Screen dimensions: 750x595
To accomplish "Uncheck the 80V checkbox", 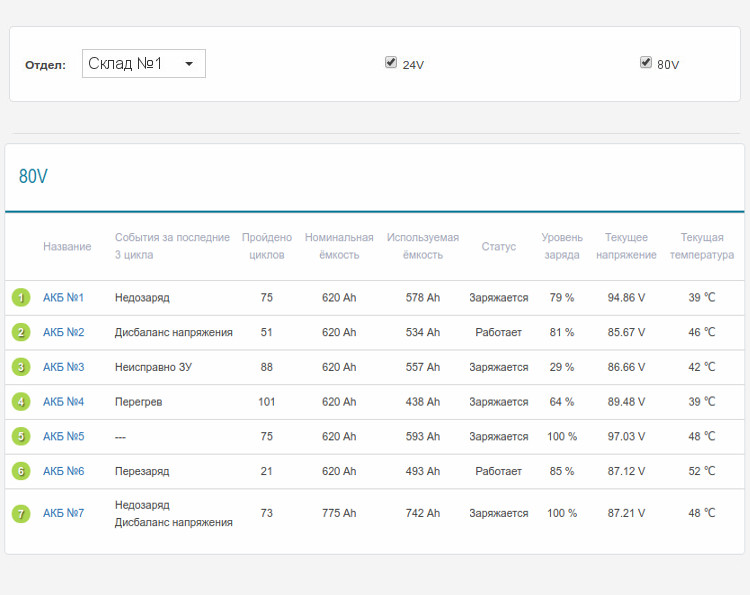I will tap(646, 62).
